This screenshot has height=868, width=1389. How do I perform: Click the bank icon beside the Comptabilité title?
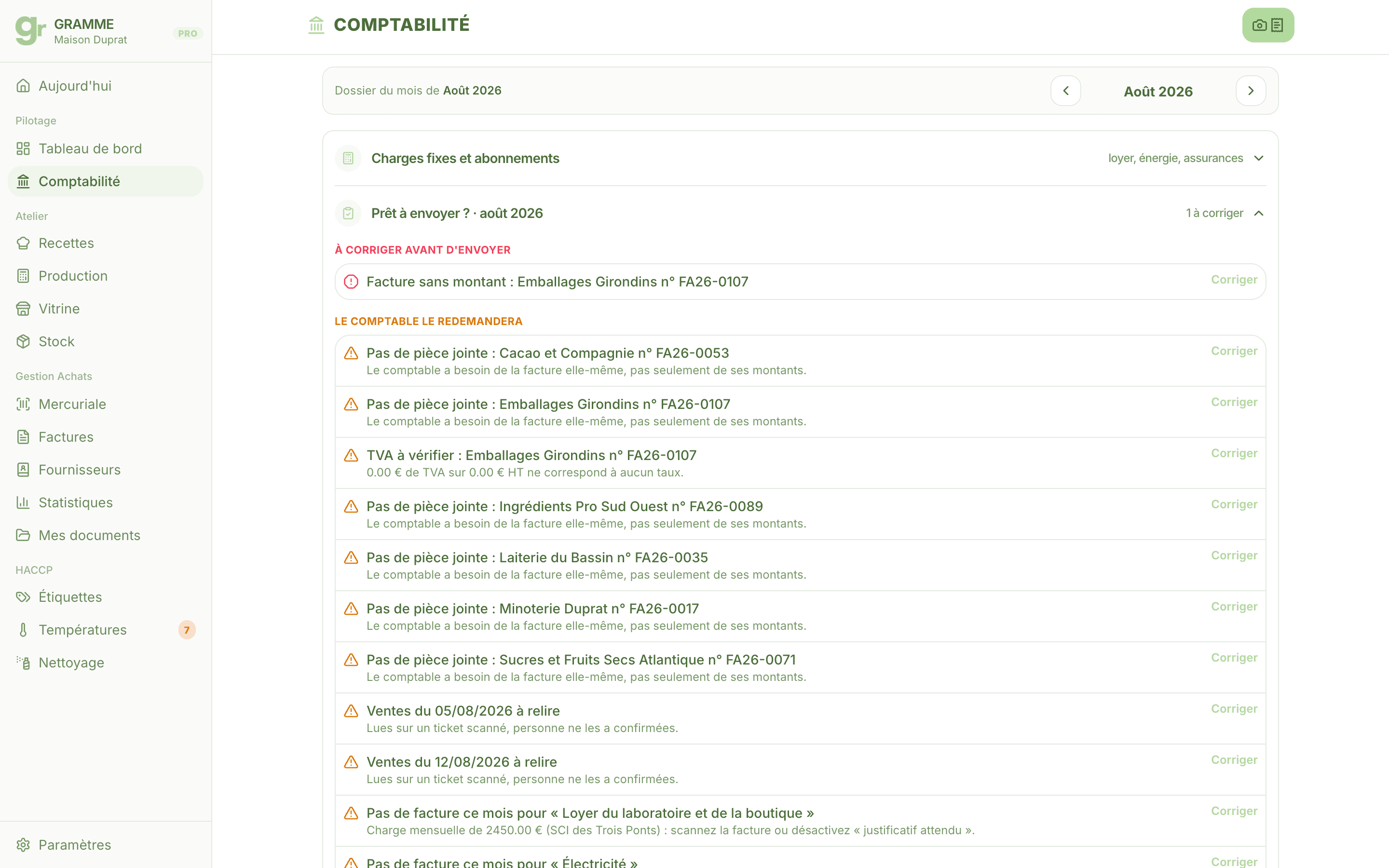click(x=316, y=25)
